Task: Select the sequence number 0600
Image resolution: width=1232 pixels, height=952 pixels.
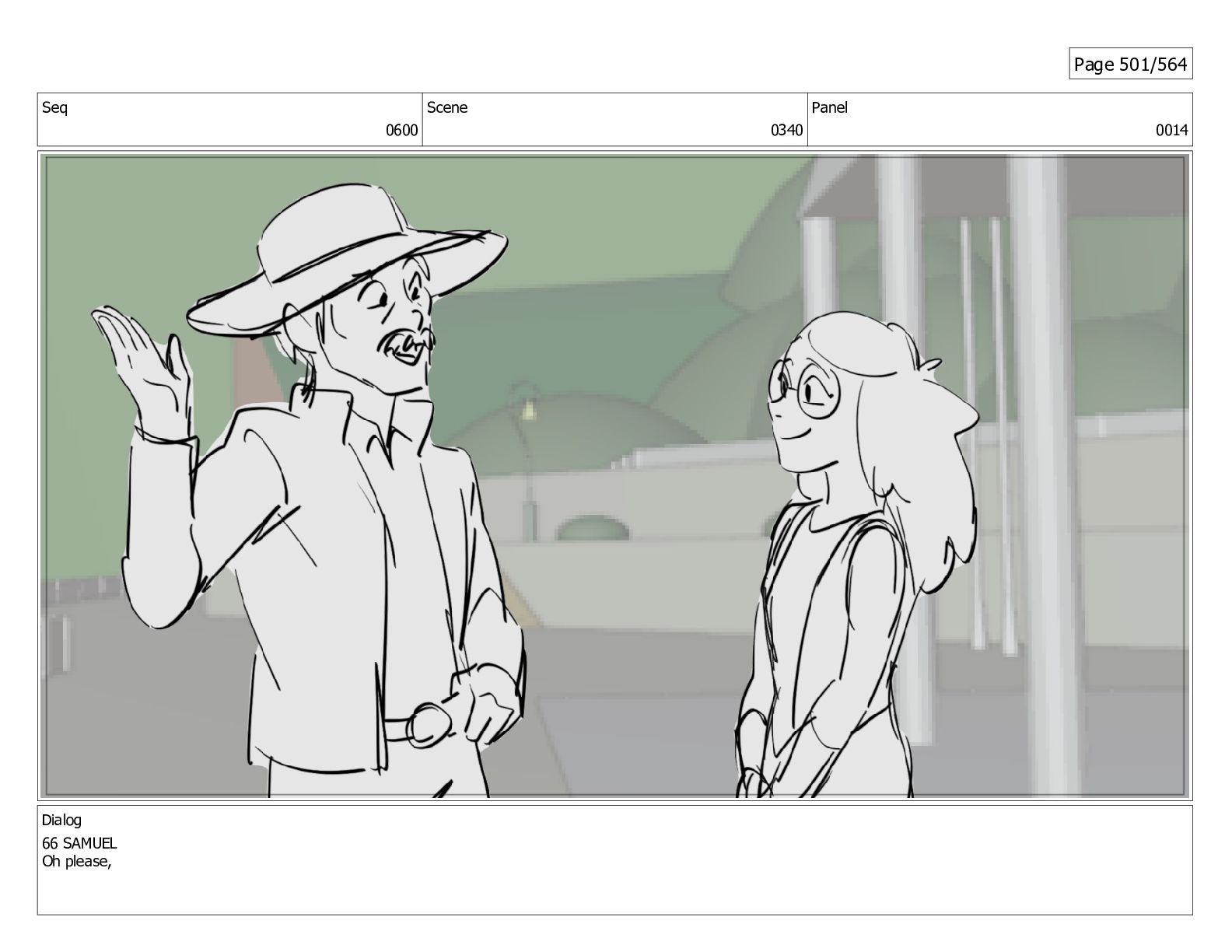Action: coord(402,131)
